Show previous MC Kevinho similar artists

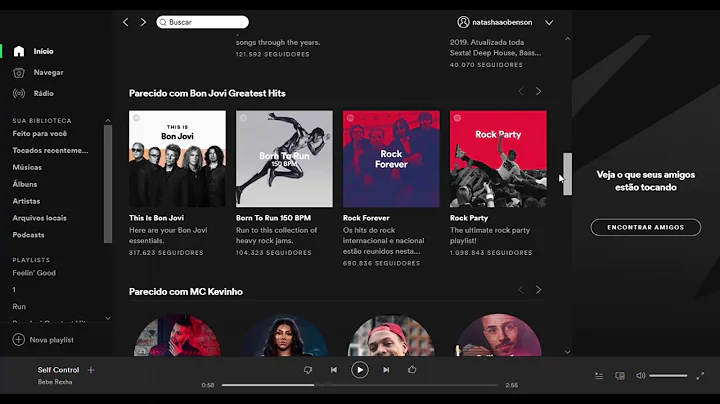tap(521, 290)
